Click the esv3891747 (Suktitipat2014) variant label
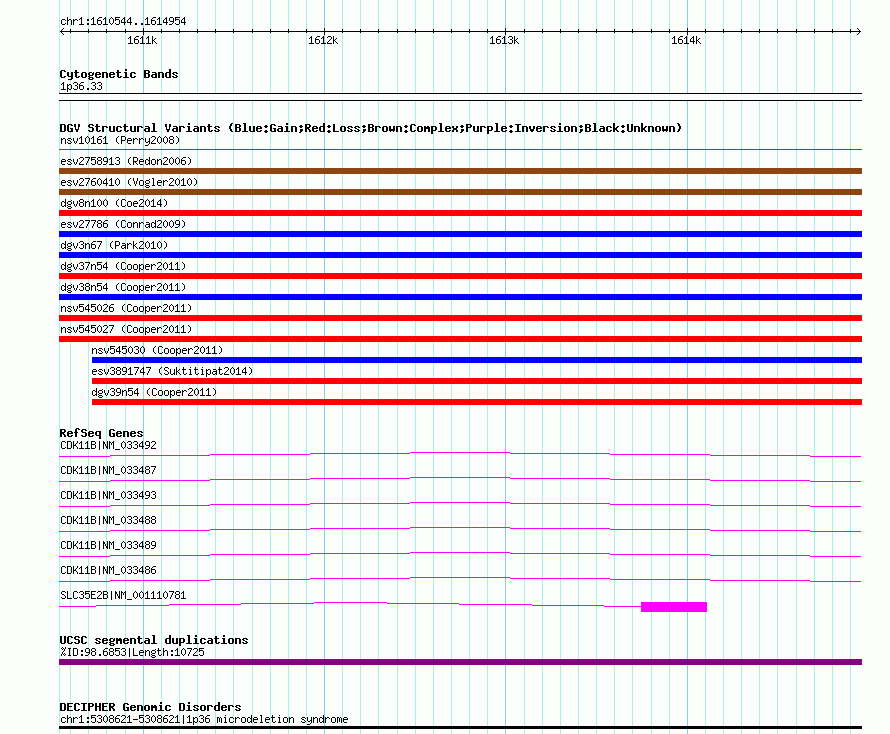 [x=172, y=371]
